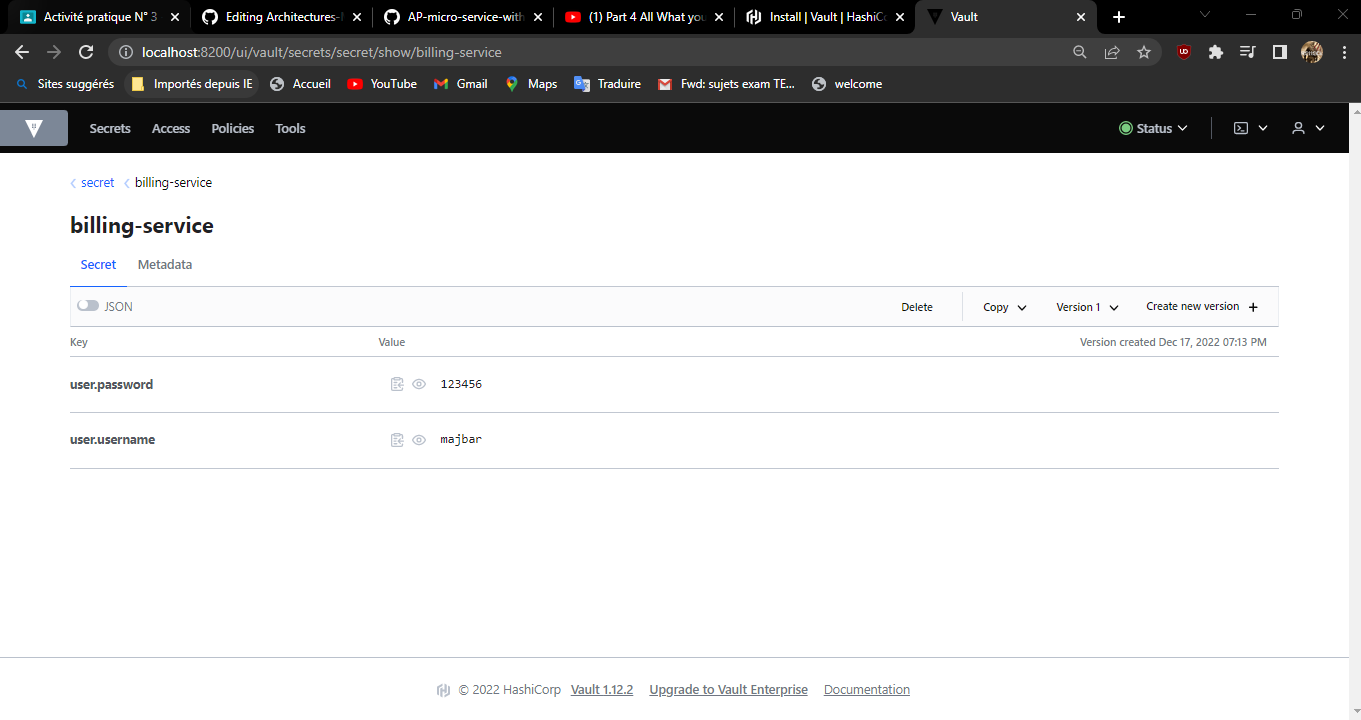
Task: Open the Copy dropdown
Action: (x=1003, y=306)
